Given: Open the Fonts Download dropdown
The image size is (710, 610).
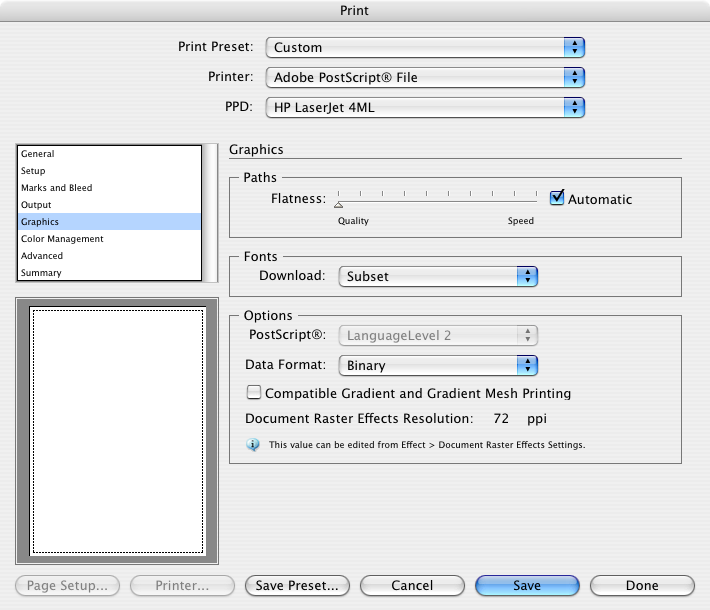Looking at the screenshot, I should 437,277.
